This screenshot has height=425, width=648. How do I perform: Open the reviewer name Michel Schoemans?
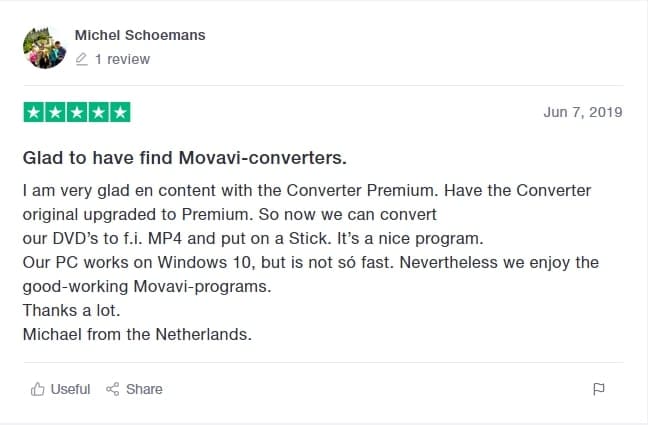(x=140, y=35)
